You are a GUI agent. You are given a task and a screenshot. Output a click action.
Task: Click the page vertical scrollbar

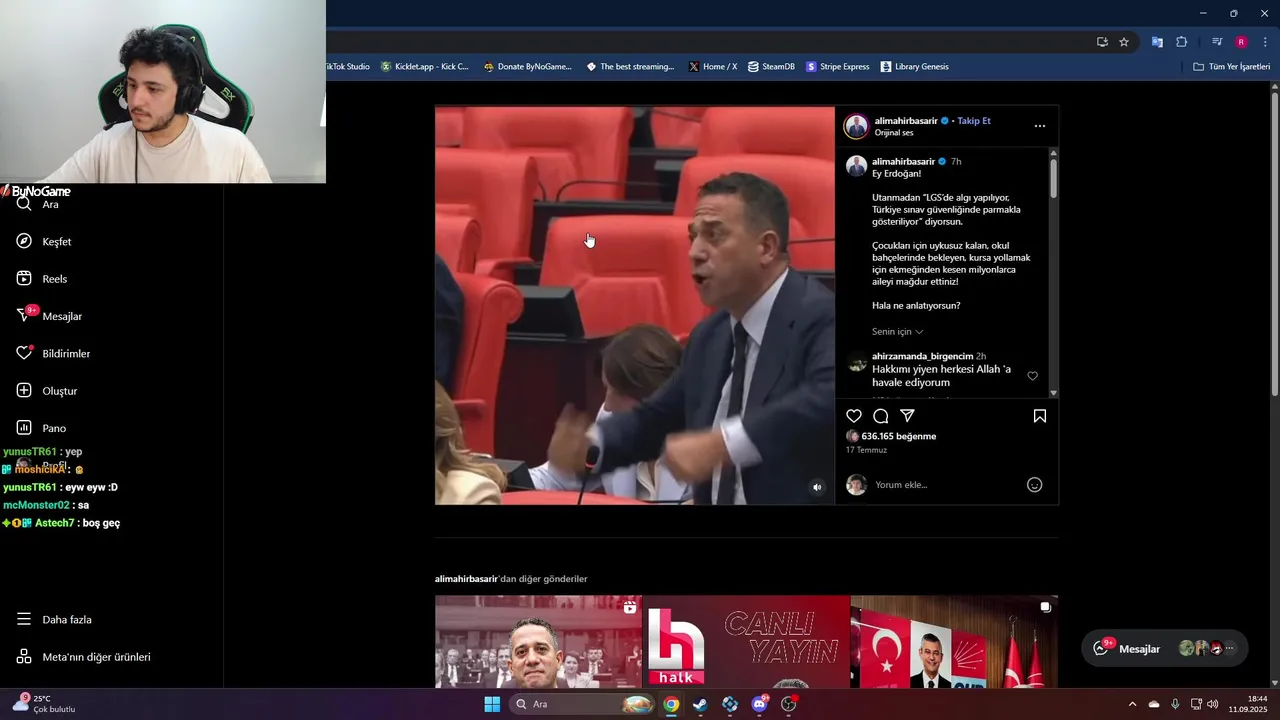click(1274, 245)
